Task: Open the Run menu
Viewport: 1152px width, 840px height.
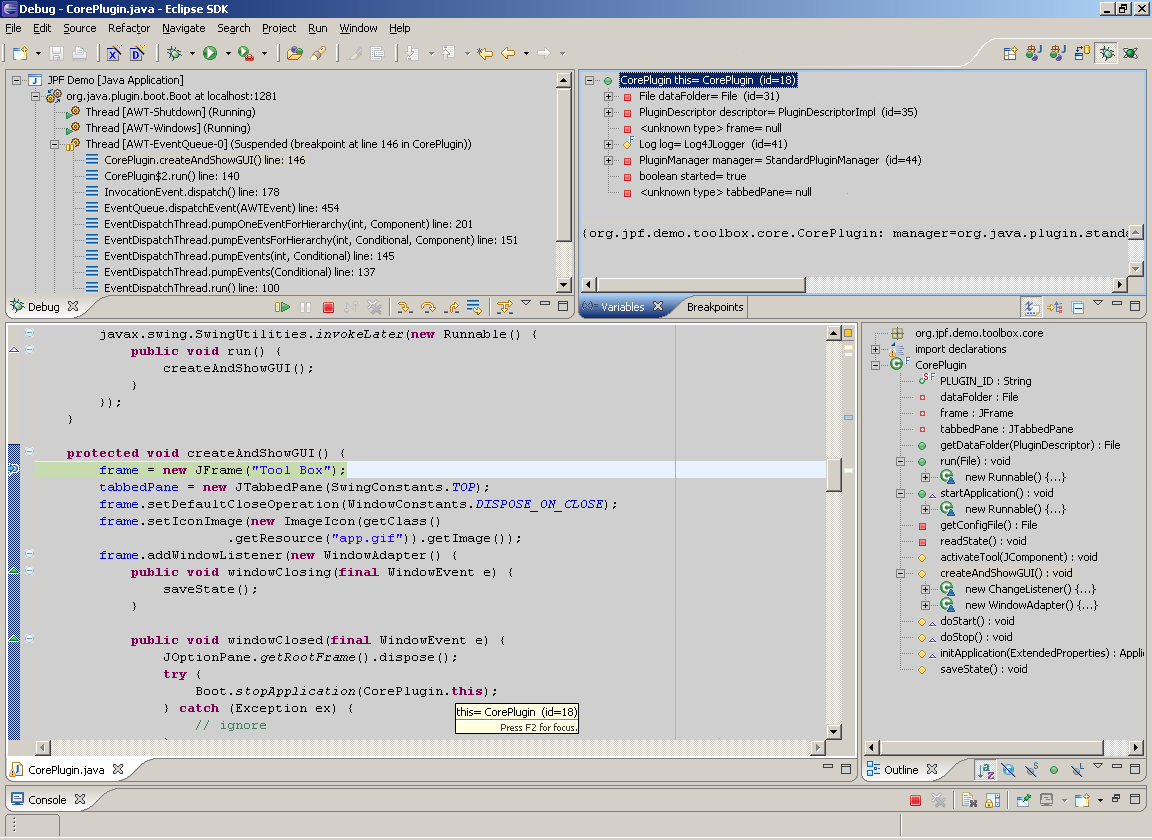Action: point(317,28)
